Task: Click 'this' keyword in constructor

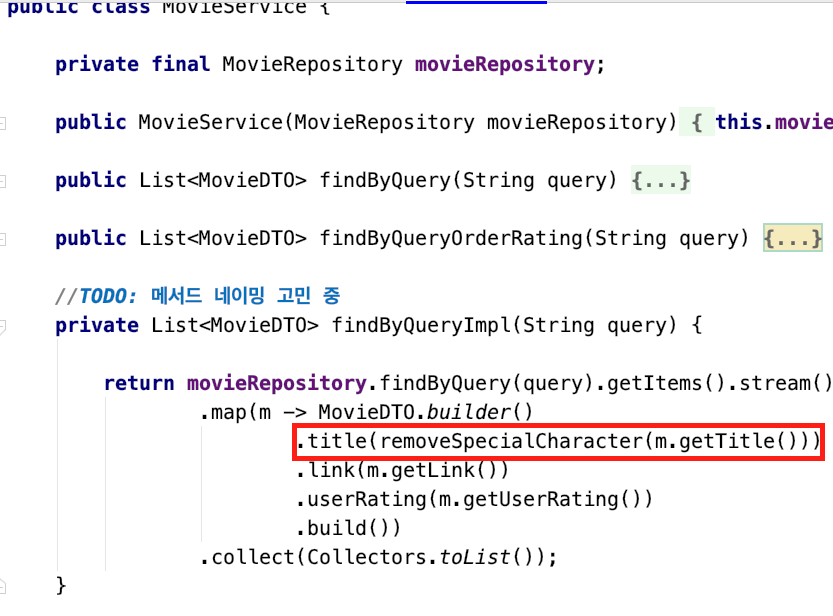Action: (x=739, y=122)
